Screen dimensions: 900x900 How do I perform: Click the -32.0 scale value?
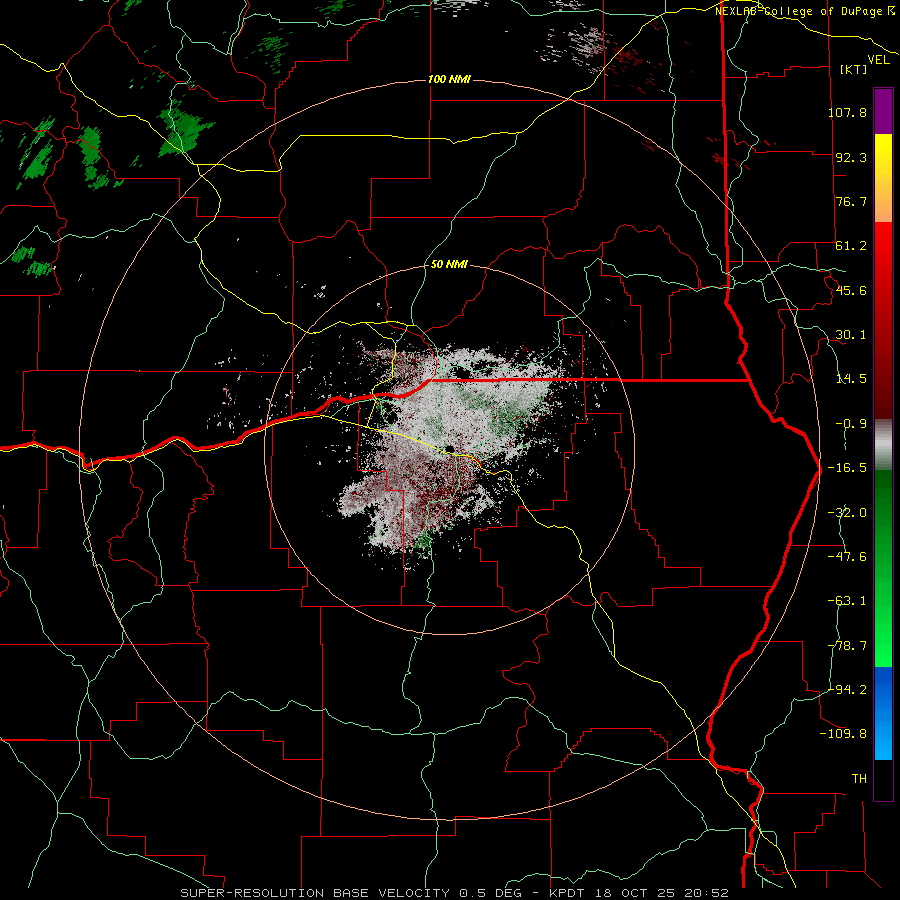847,513
